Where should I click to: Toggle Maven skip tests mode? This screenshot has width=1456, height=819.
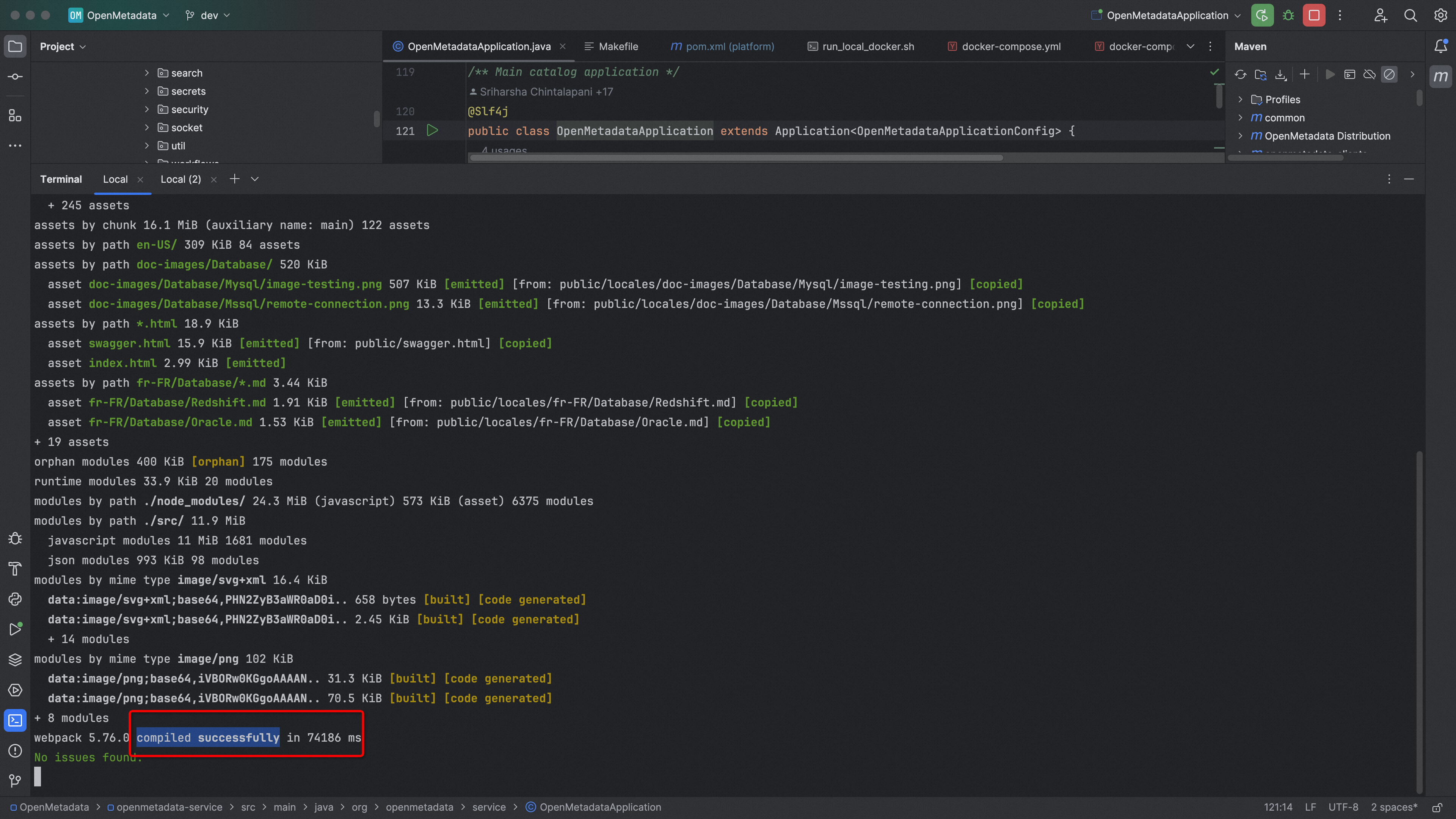click(1389, 75)
